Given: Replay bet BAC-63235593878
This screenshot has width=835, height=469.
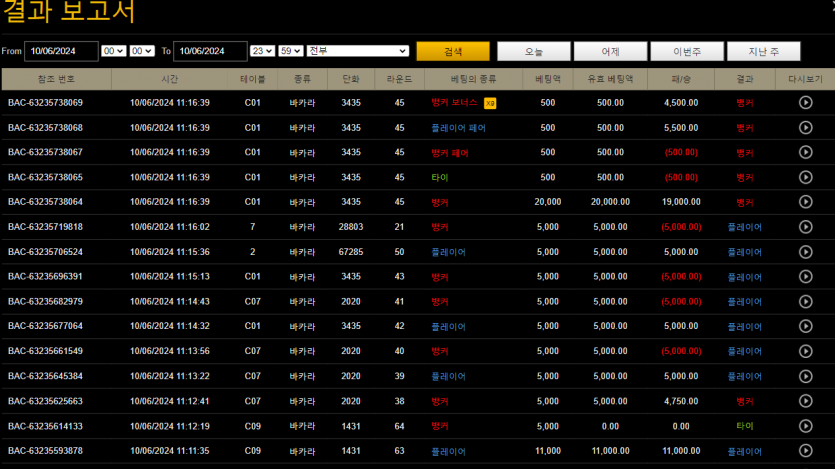Looking at the screenshot, I should (805, 450).
